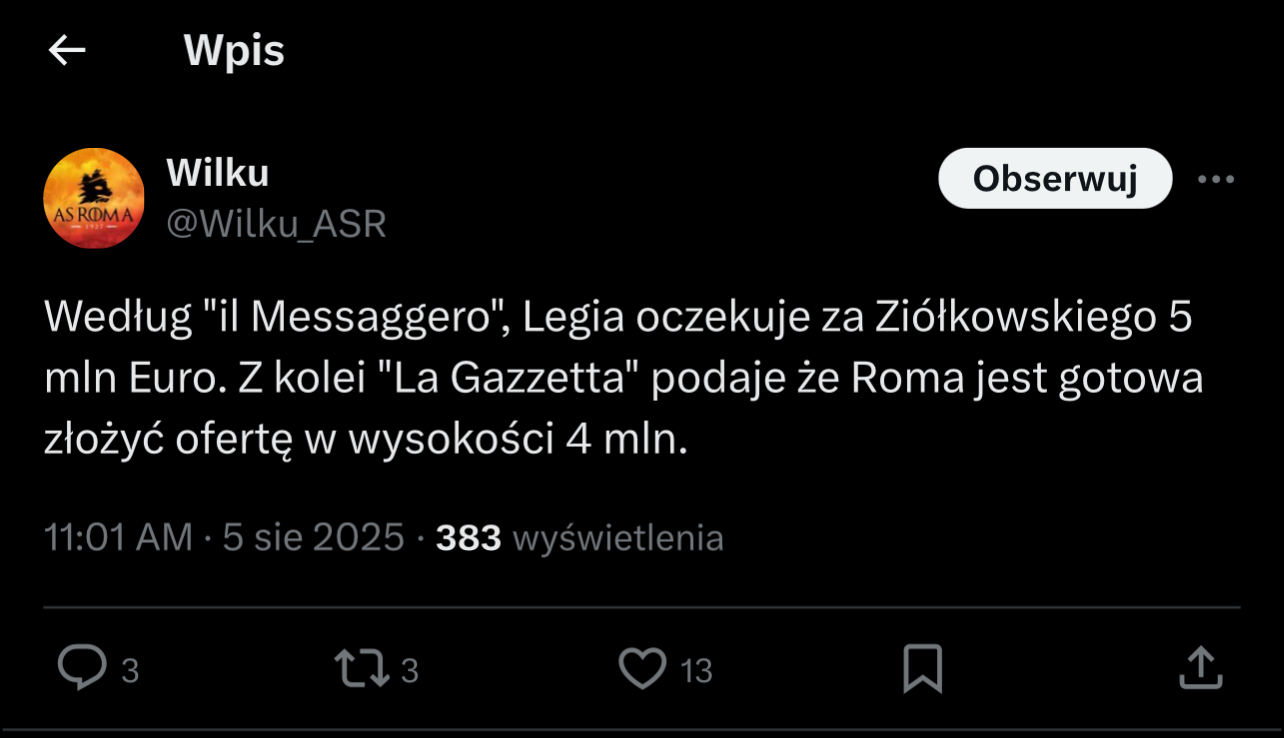Open the Wilku display name link
Image resolution: width=1284 pixels, height=738 pixels.
[217, 173]
